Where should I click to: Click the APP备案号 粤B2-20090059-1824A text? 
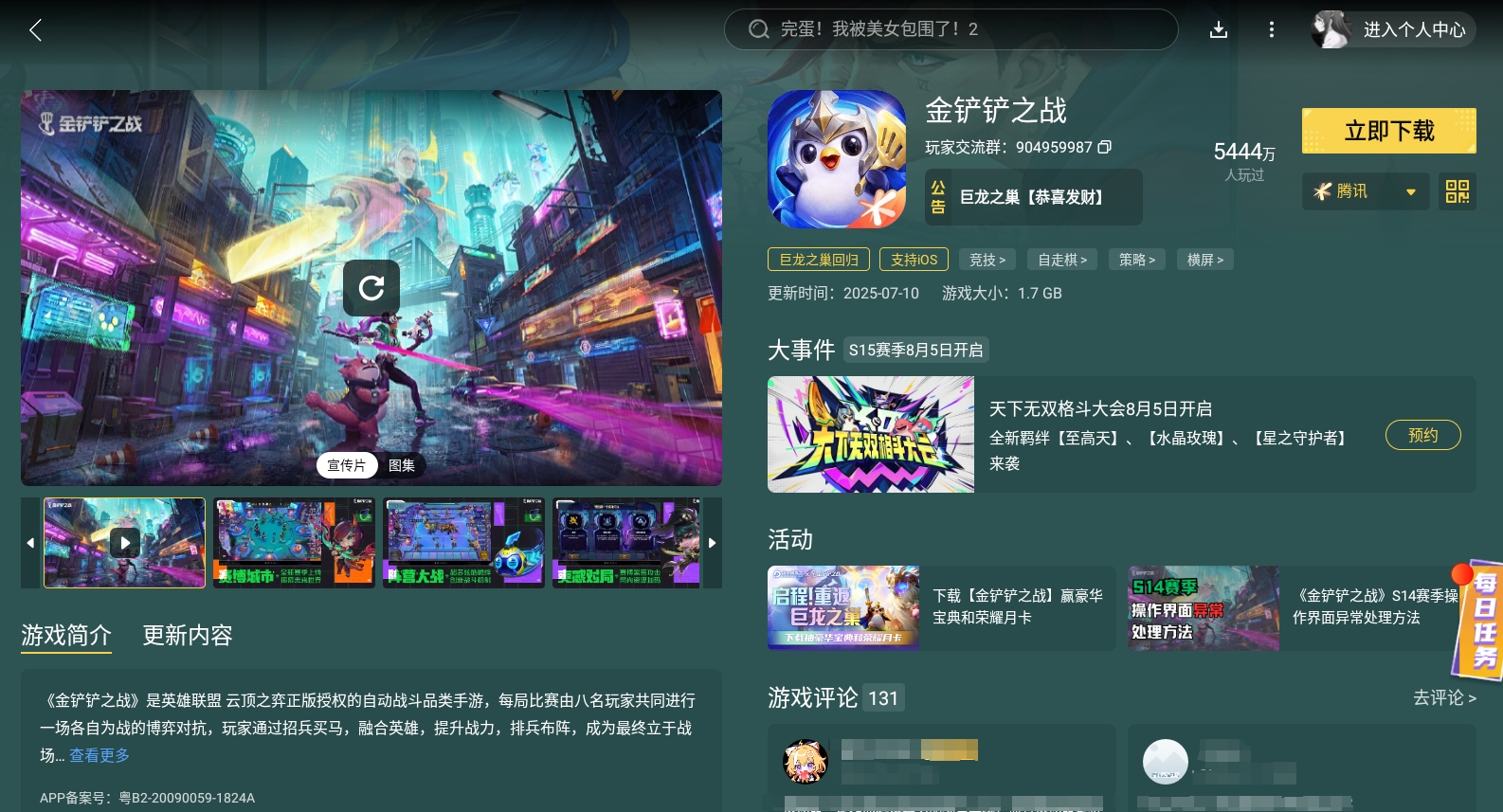pyautogui.click(x=147, y=798)
